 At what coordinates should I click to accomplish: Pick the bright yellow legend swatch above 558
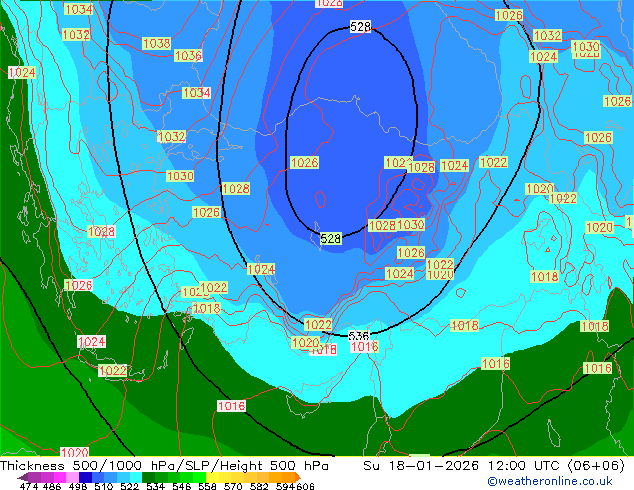click(x=212, y=477)
